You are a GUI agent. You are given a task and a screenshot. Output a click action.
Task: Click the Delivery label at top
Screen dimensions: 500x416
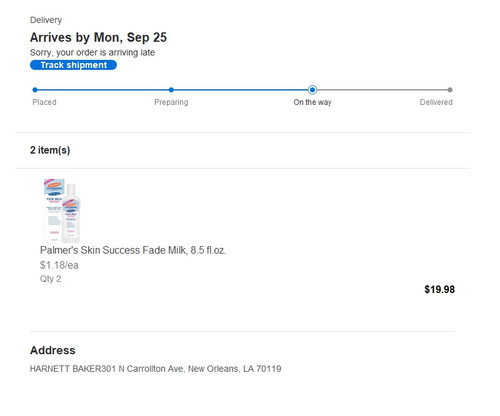click(x=46, y=20)
